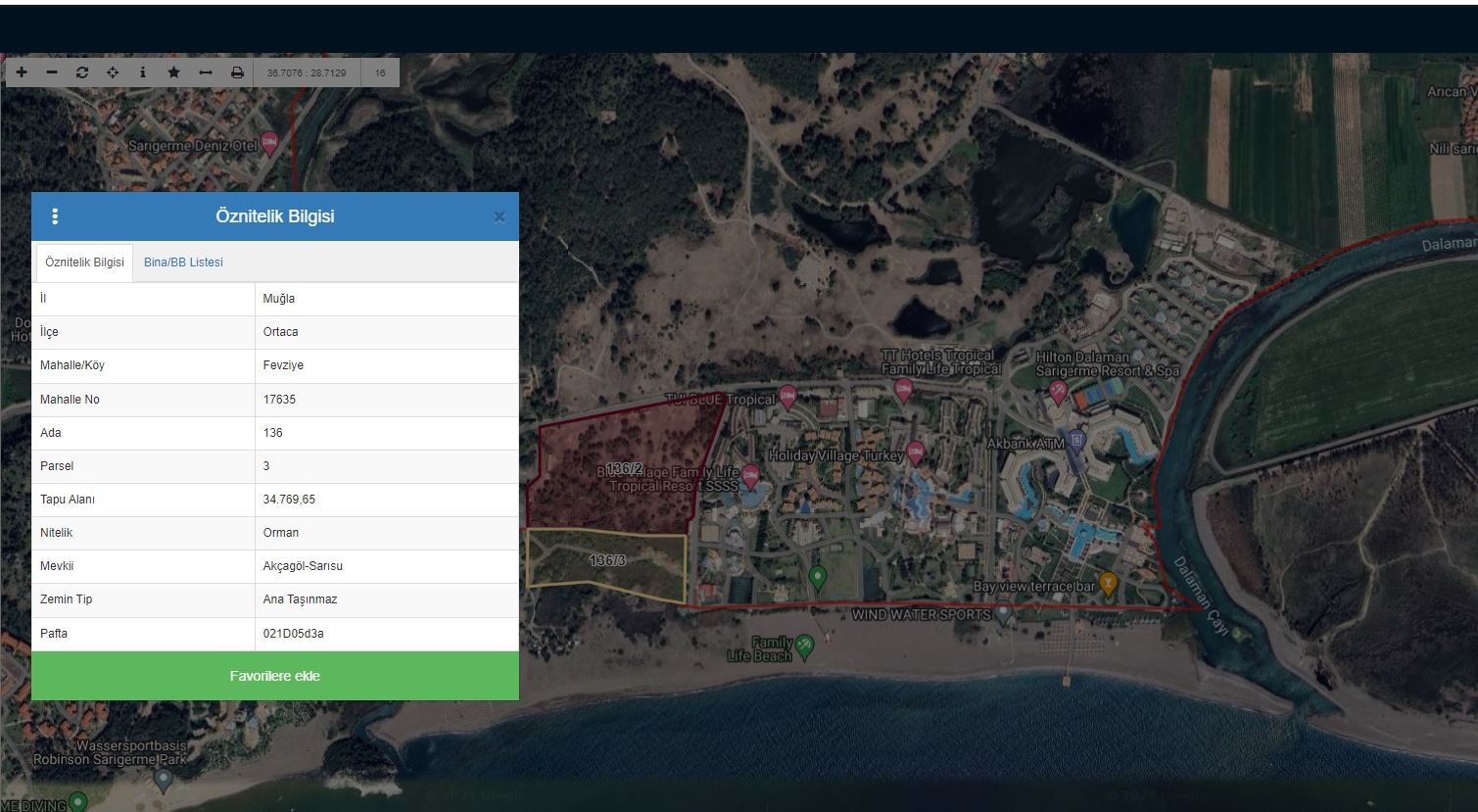This screenshot has height=812, width=1478.
Task: Click the Zemin Tip field label
Action: pos(67,599)
